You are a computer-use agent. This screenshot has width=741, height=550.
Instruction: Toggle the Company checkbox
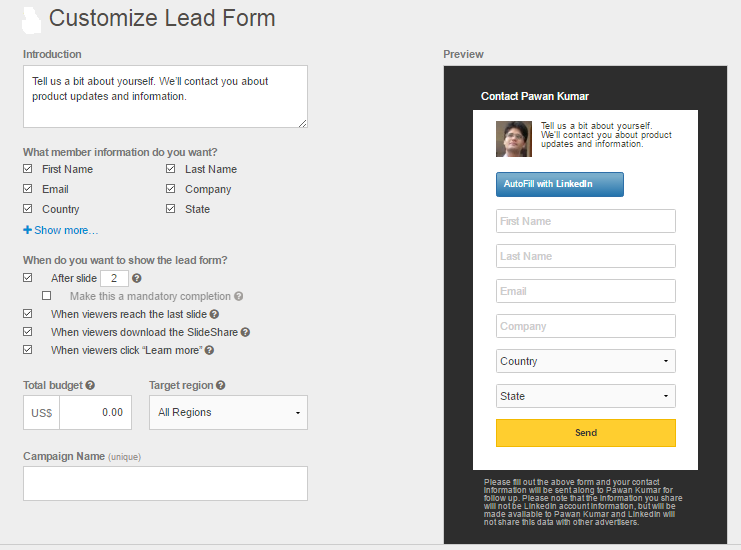(171, 189)
